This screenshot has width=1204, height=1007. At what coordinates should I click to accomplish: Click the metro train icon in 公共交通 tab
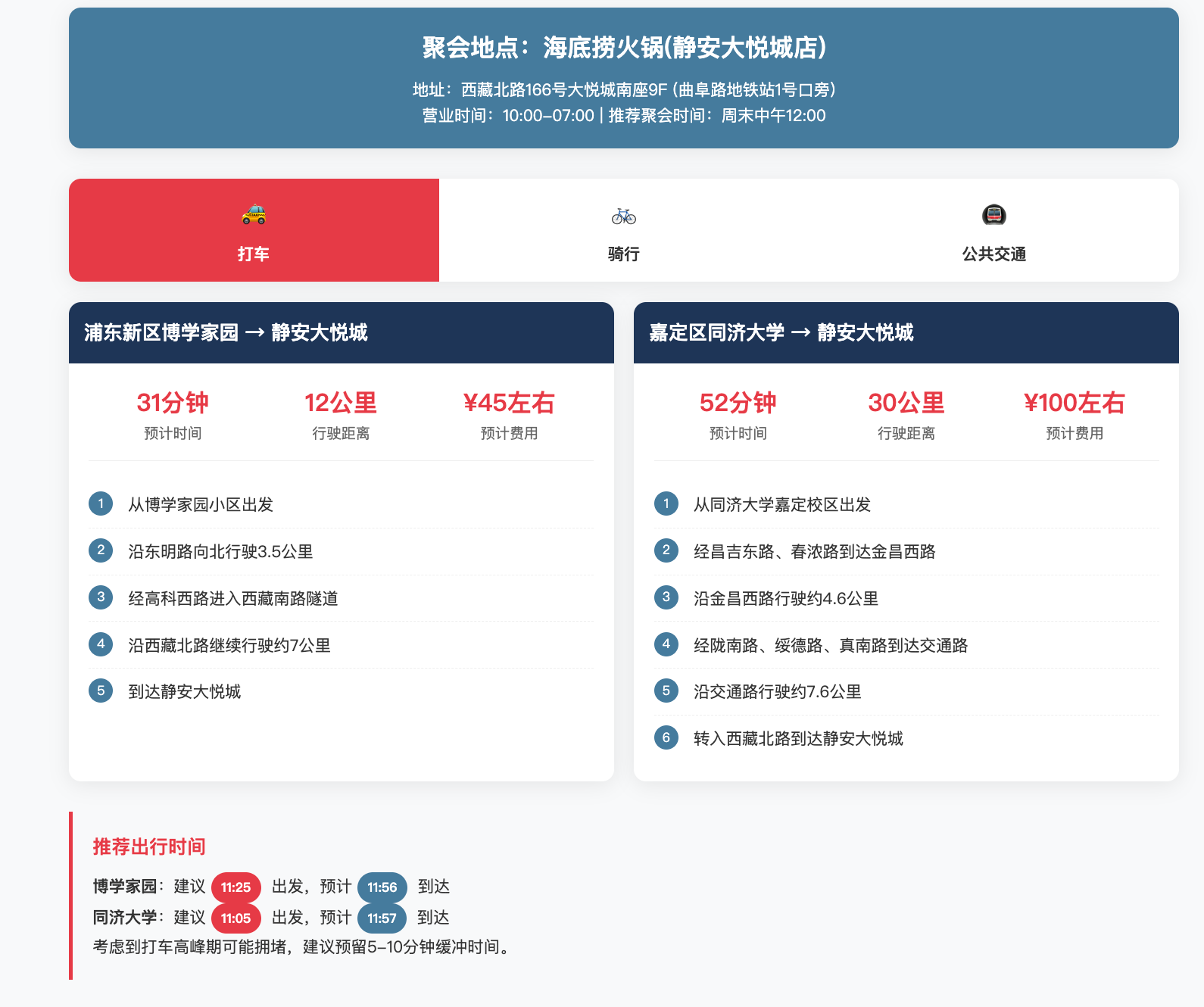click(993, 215)
